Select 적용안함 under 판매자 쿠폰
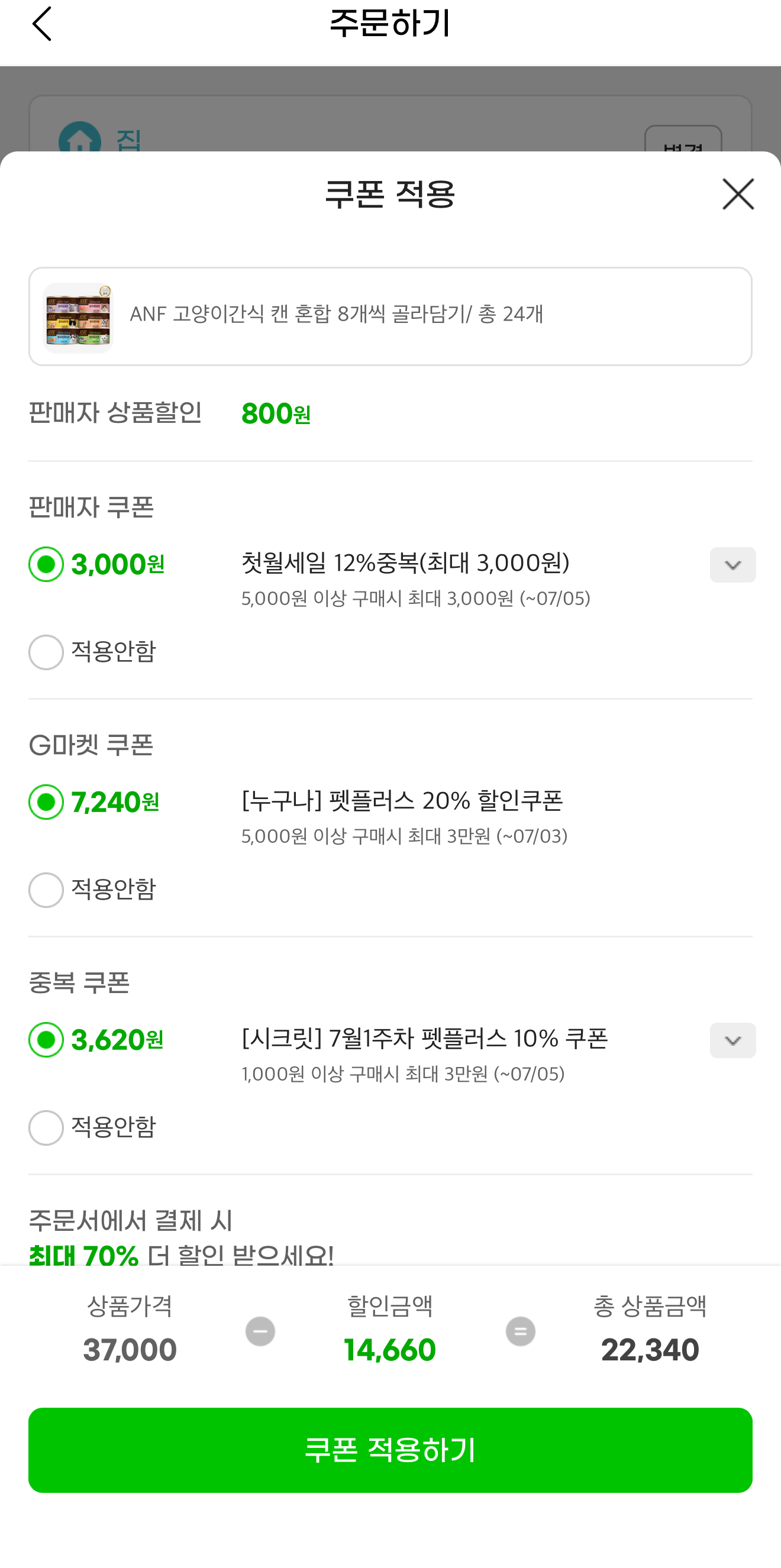Image resolution: width=781 pixels, height=1568 pixels. pos(46,652)
